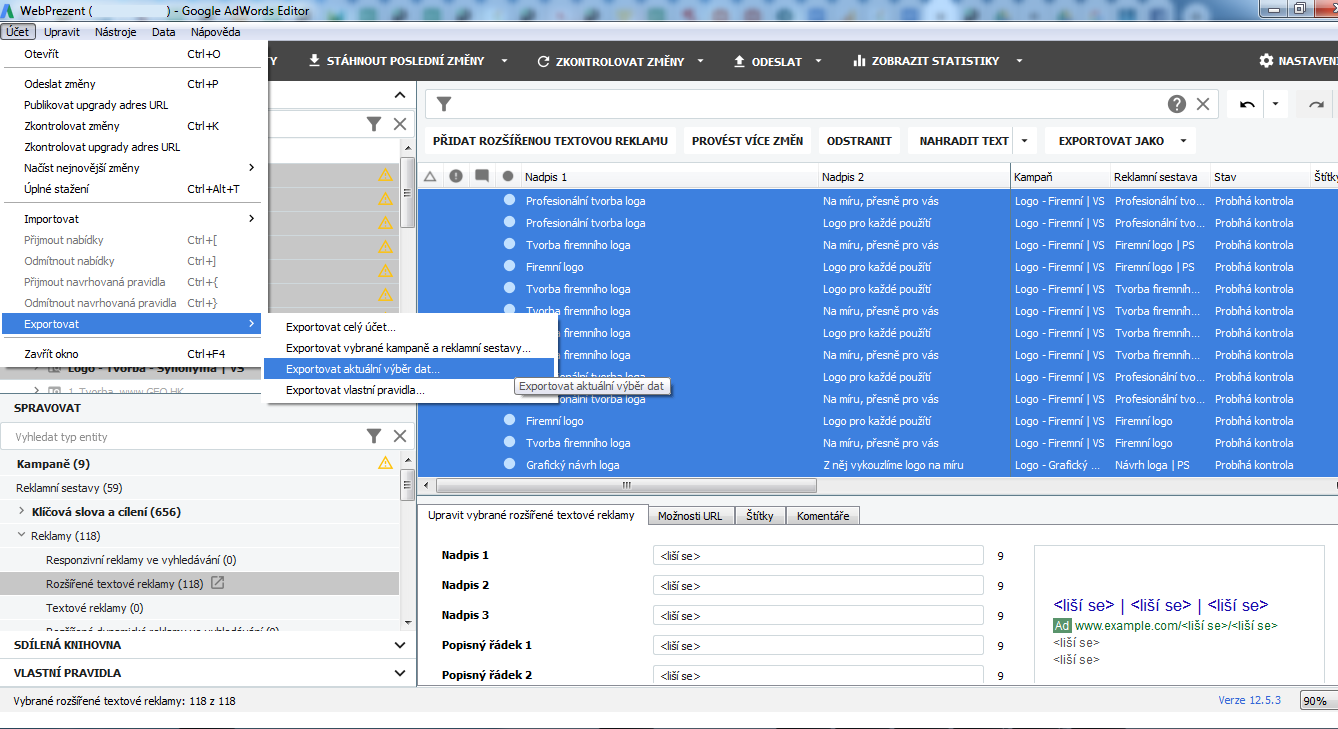Select Zavřít okno menu entry
The image size is (1338, 729).
(133, 354)
